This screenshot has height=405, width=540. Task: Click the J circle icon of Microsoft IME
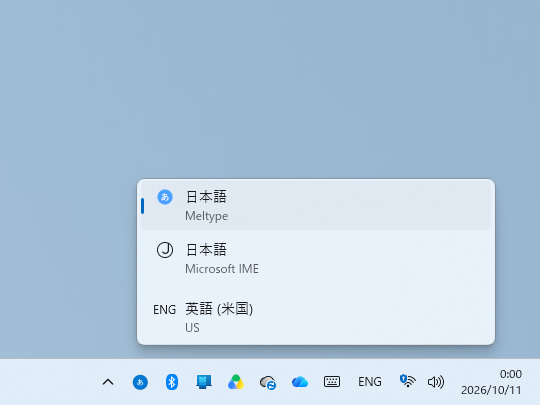[165, 250]
